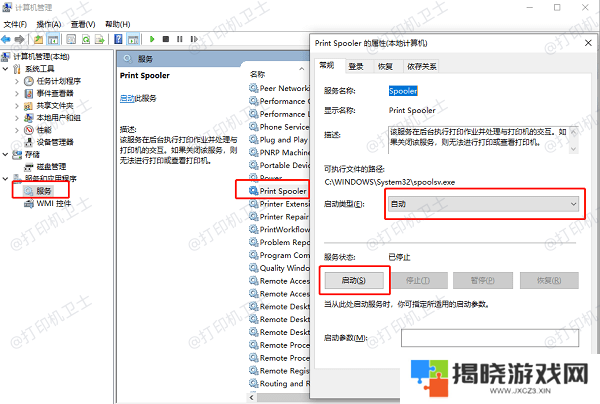The height and width of the screenshot is (404, 600).
Task: Select the Remote Regis service row
Action: 279,371
